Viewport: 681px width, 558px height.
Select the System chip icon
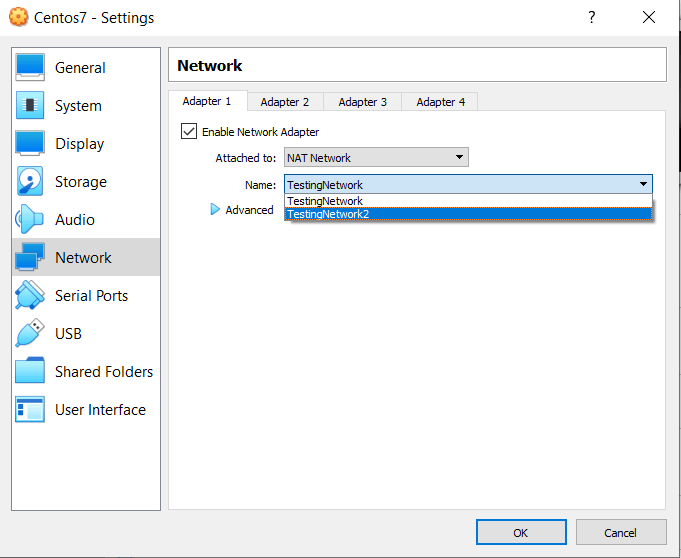pyautogui.click(x=30, y=105)
